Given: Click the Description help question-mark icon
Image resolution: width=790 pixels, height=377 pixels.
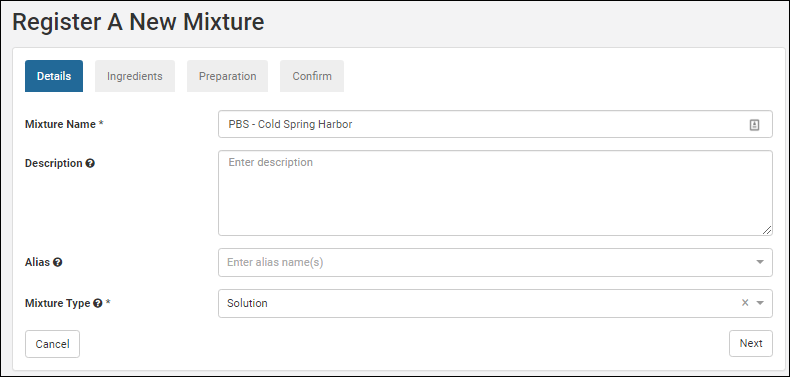Looking at the screenshot, I should pyautogui.click(x=90, y=163).
